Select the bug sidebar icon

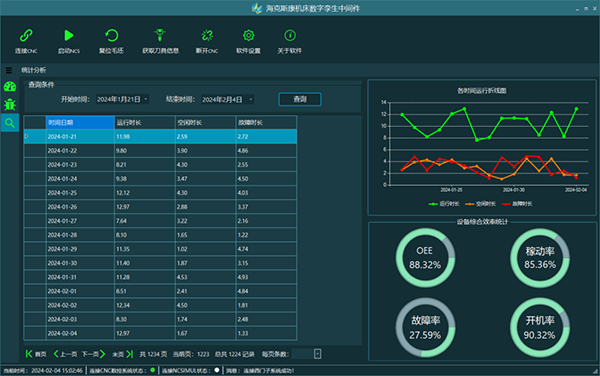(x=10, y=104)
